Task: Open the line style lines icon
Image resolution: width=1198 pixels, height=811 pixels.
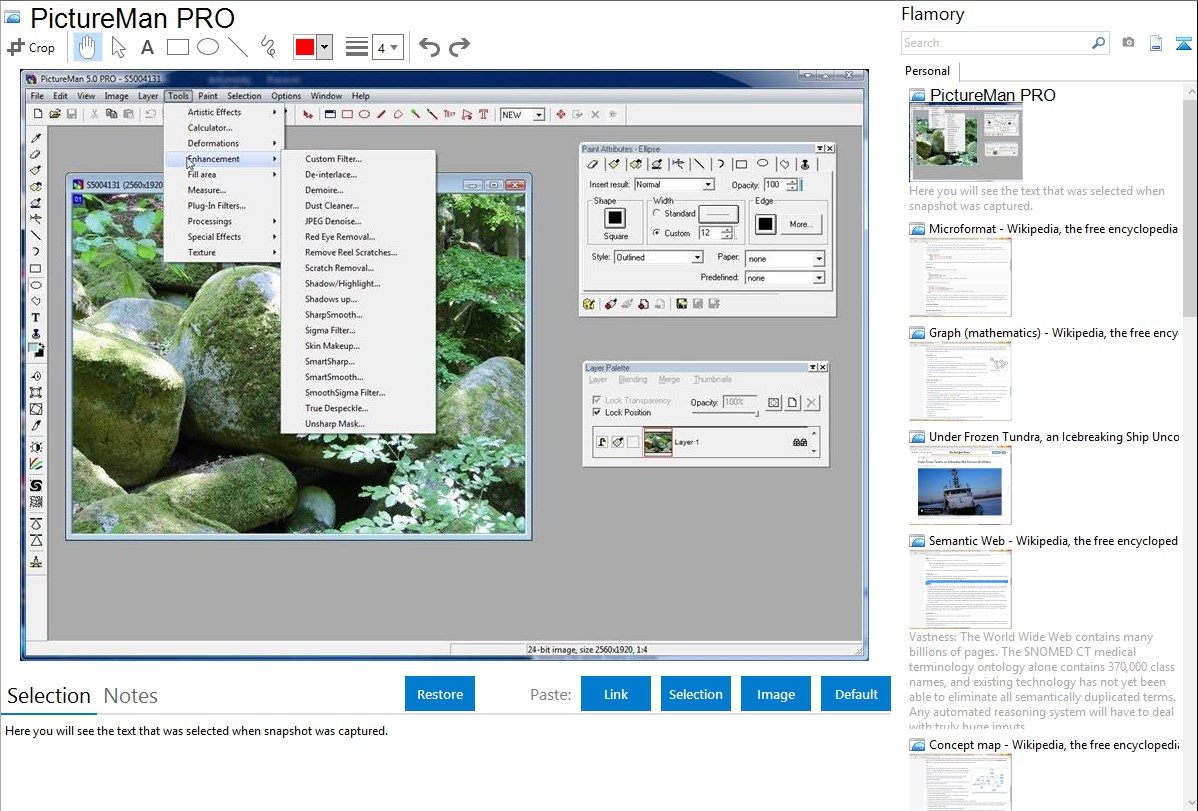Action: 356,47
